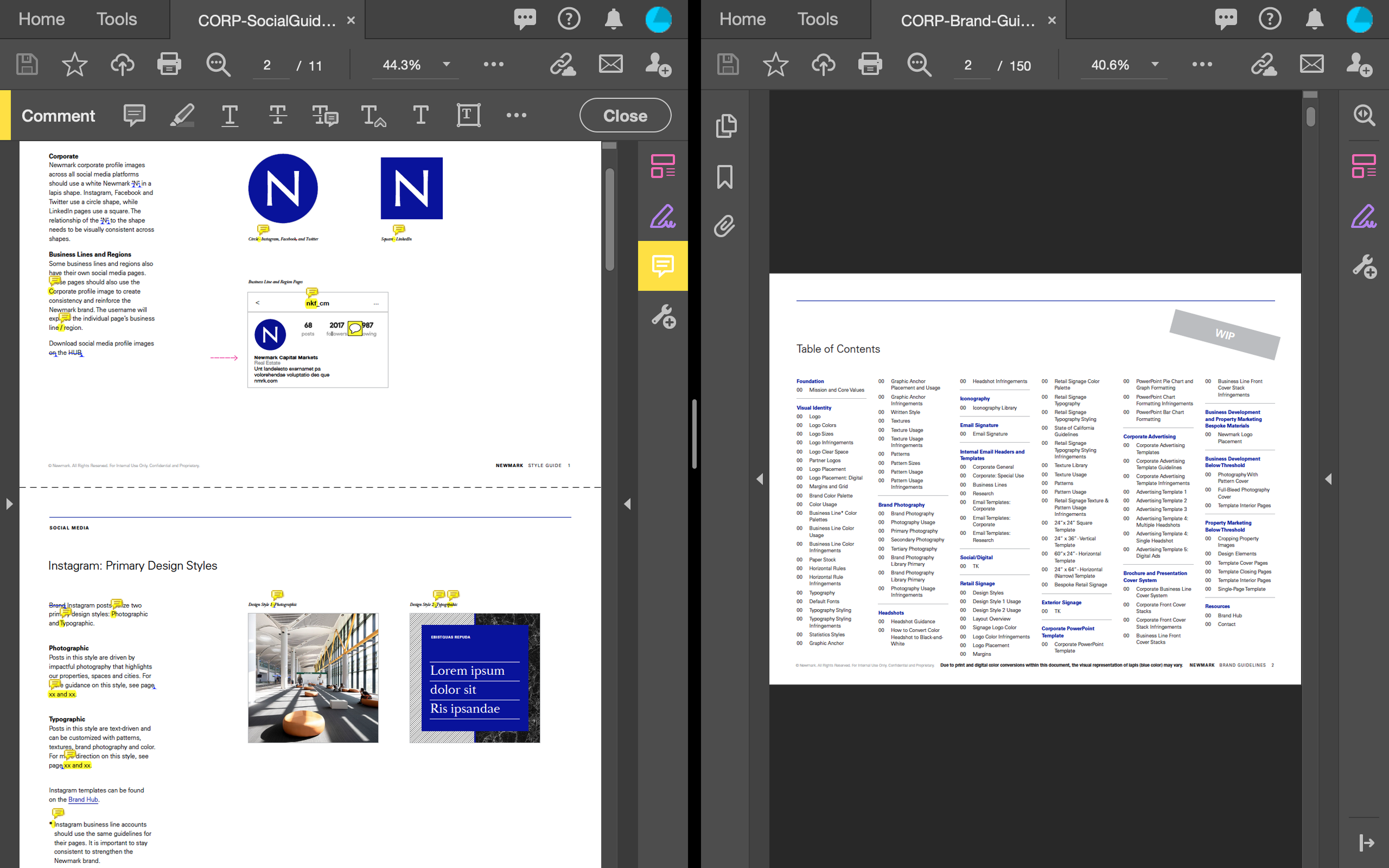Toggle the yellow Comment tool in sidebar

pos(663,266)
